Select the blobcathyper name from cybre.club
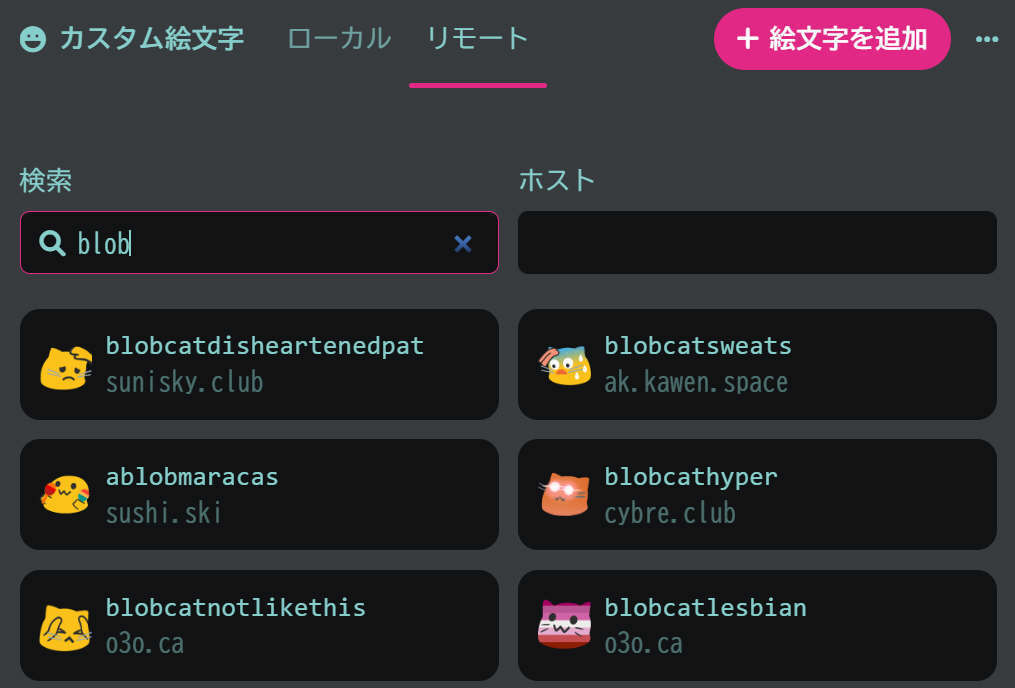 pyautogui.click(x=691, y=477)
